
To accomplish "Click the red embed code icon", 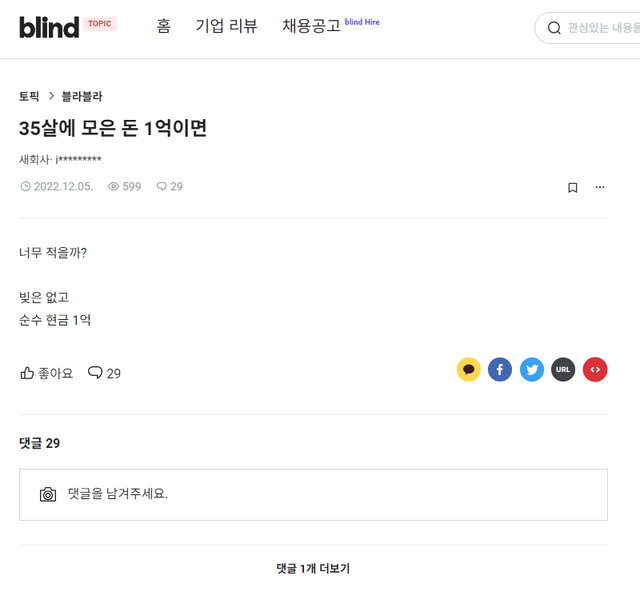I will 595,370.
